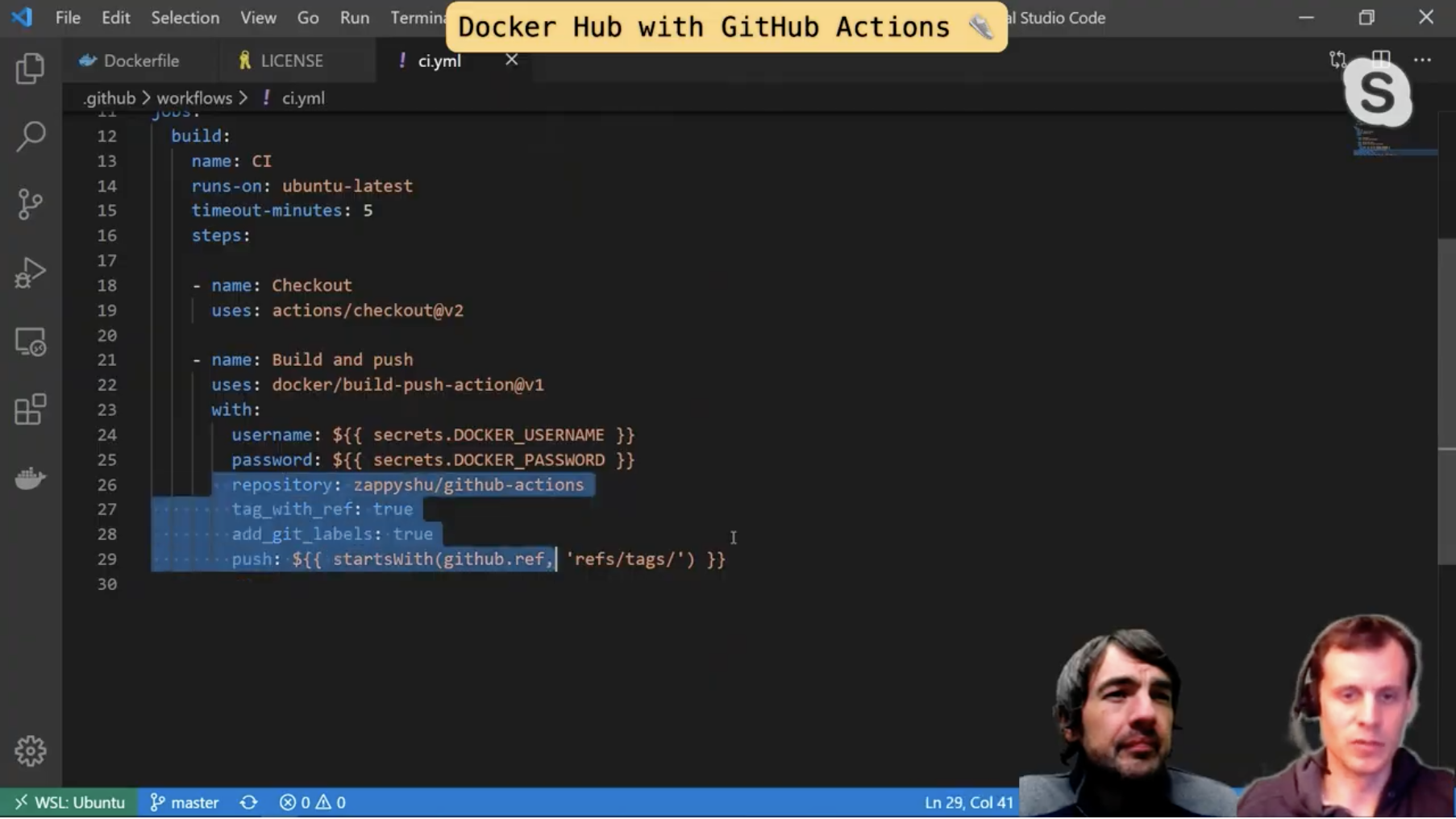This screenshot has height=819, width=1456.
Task: Click 'docker/build-push-action@v1' text
Action: pyautogui.click(x=408, y=385)
